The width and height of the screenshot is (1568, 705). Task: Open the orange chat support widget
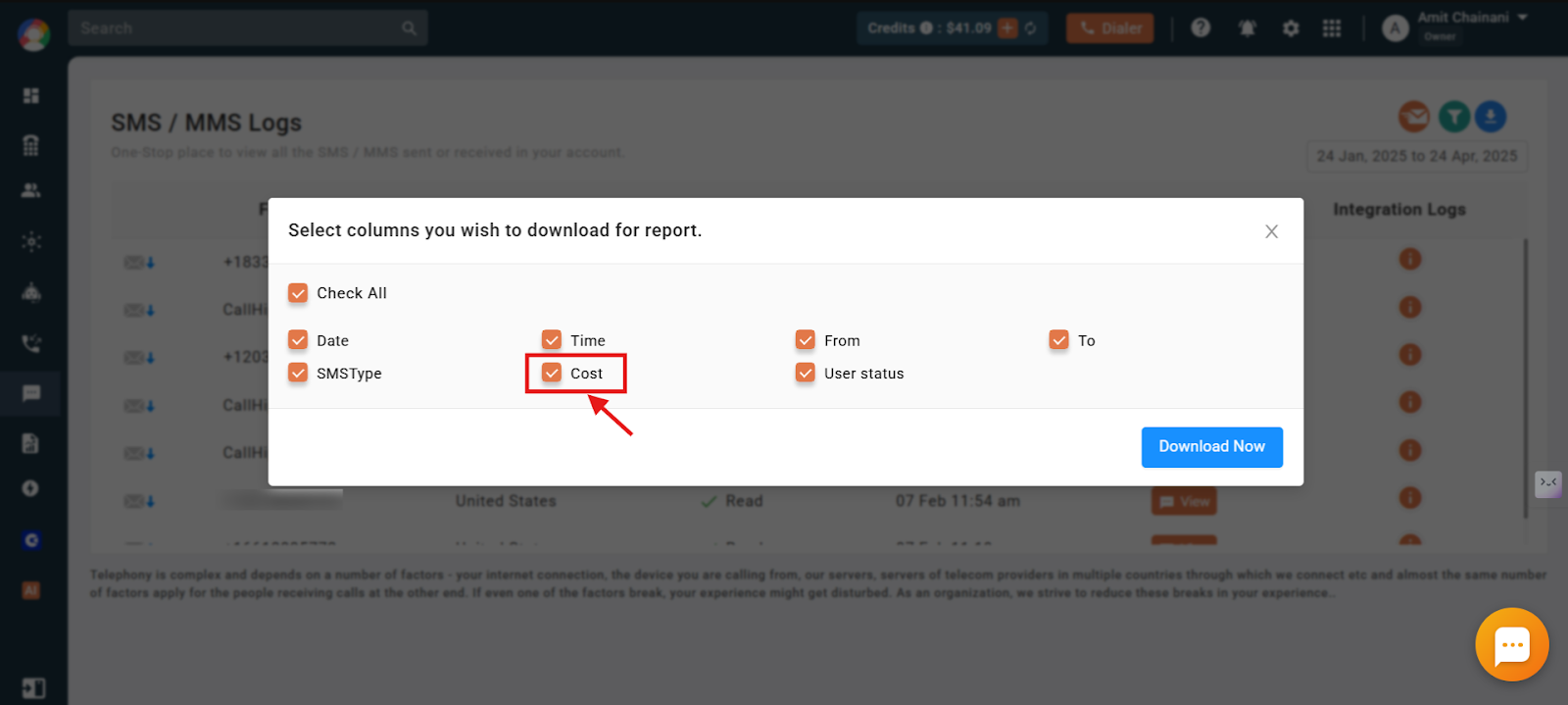click(1512, 644)
